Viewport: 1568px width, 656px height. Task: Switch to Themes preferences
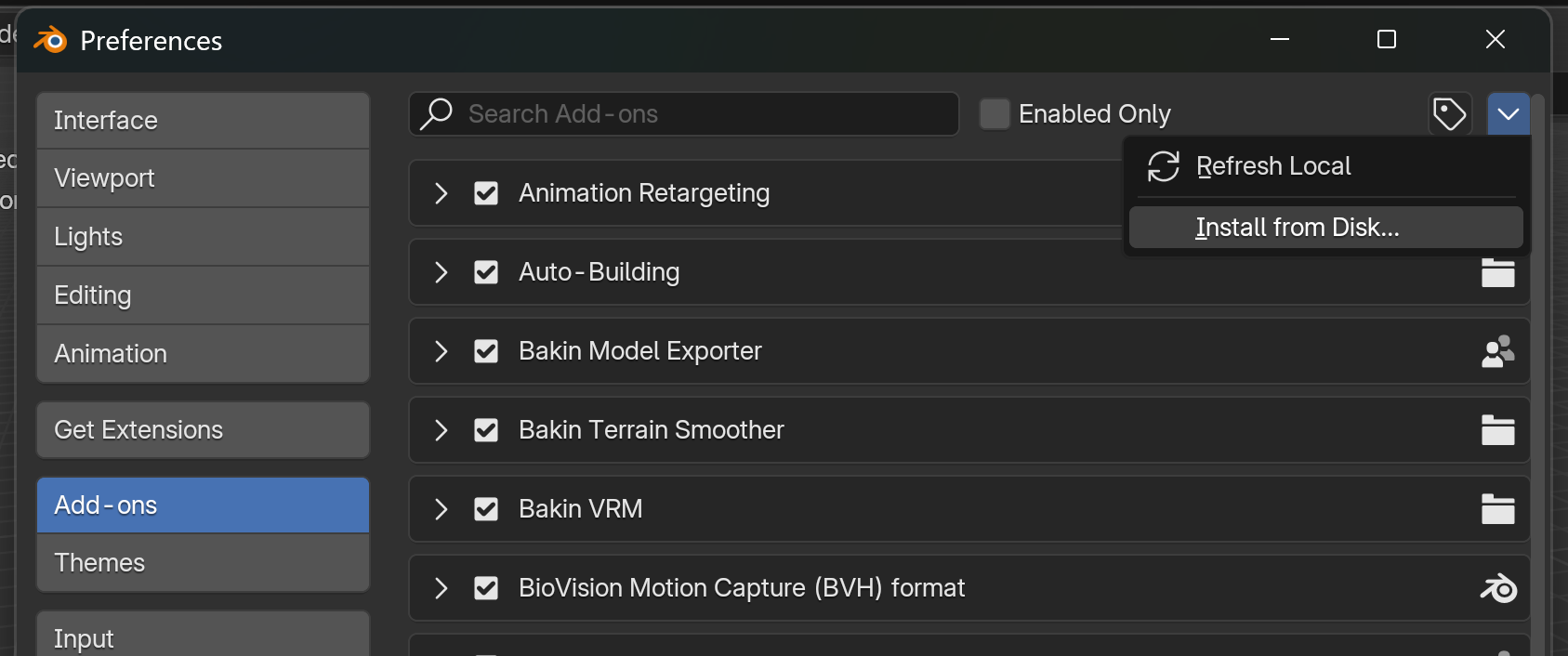(203, 563)
